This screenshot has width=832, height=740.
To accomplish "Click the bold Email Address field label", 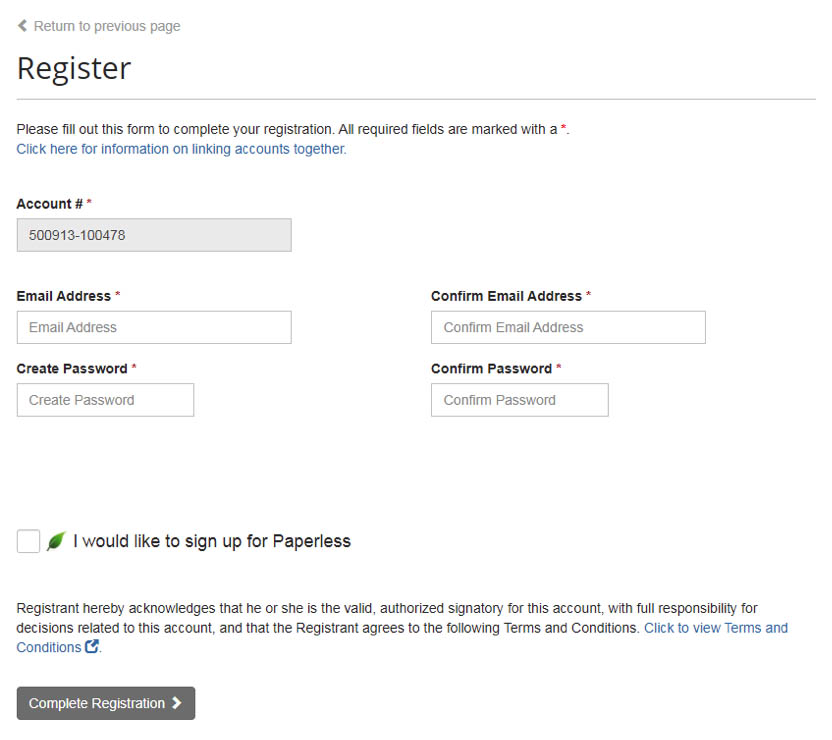I will click(63, 296).
